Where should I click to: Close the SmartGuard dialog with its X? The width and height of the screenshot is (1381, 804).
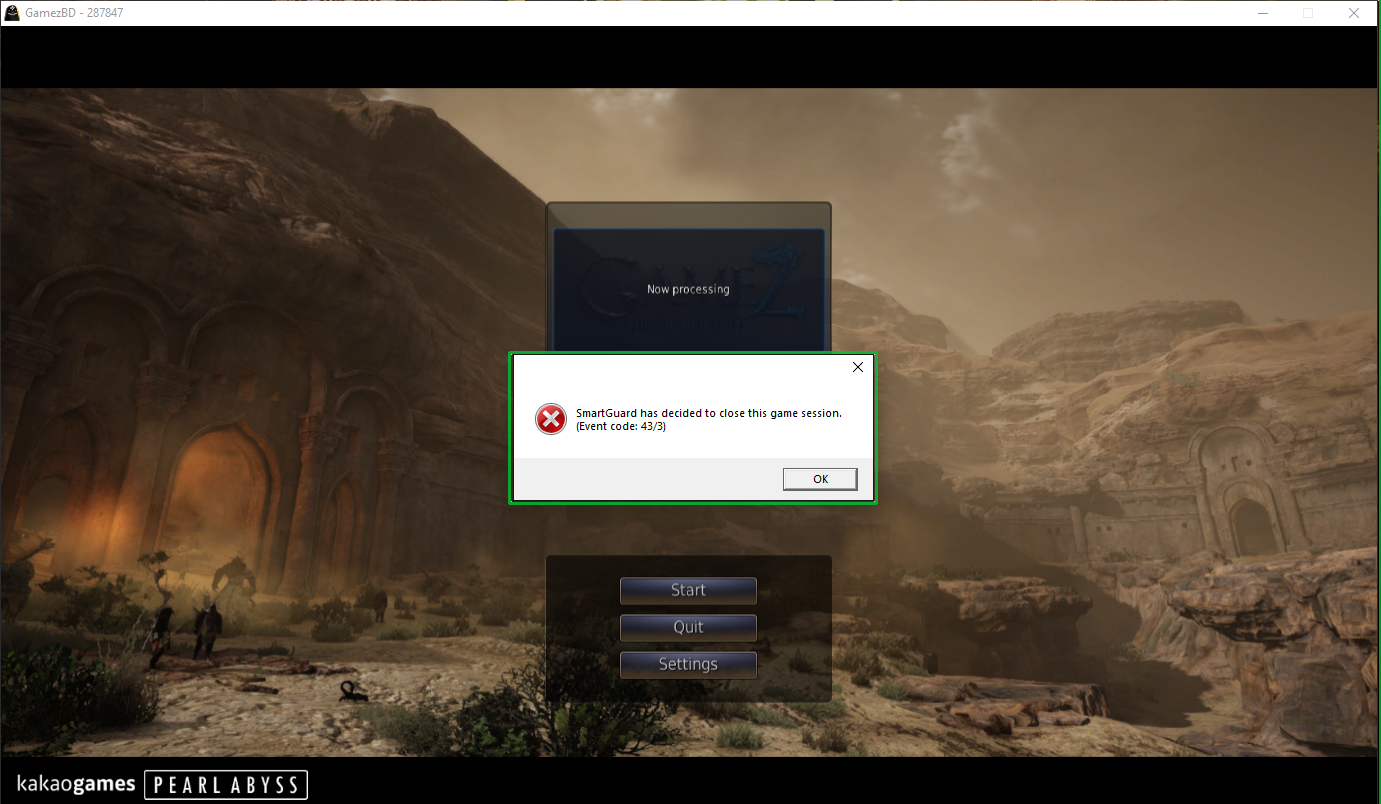click(857, 367)
